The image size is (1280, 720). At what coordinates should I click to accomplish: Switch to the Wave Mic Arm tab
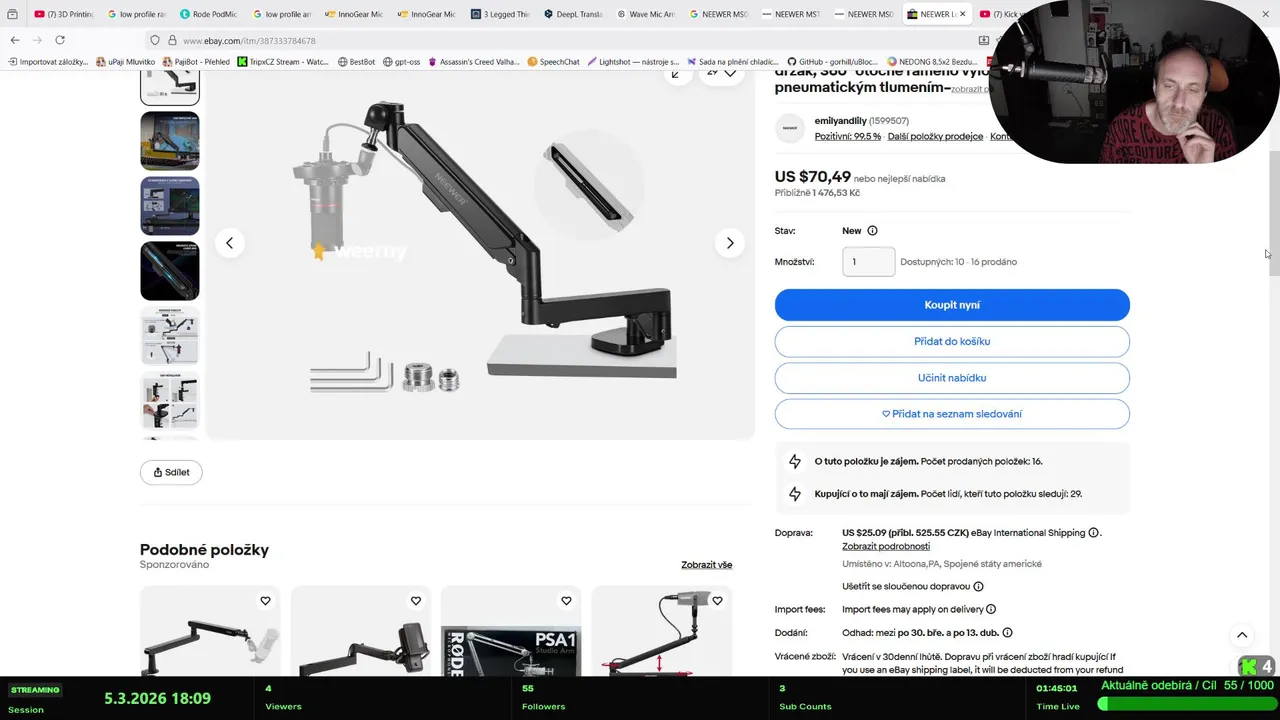click(x=646, y=14)
